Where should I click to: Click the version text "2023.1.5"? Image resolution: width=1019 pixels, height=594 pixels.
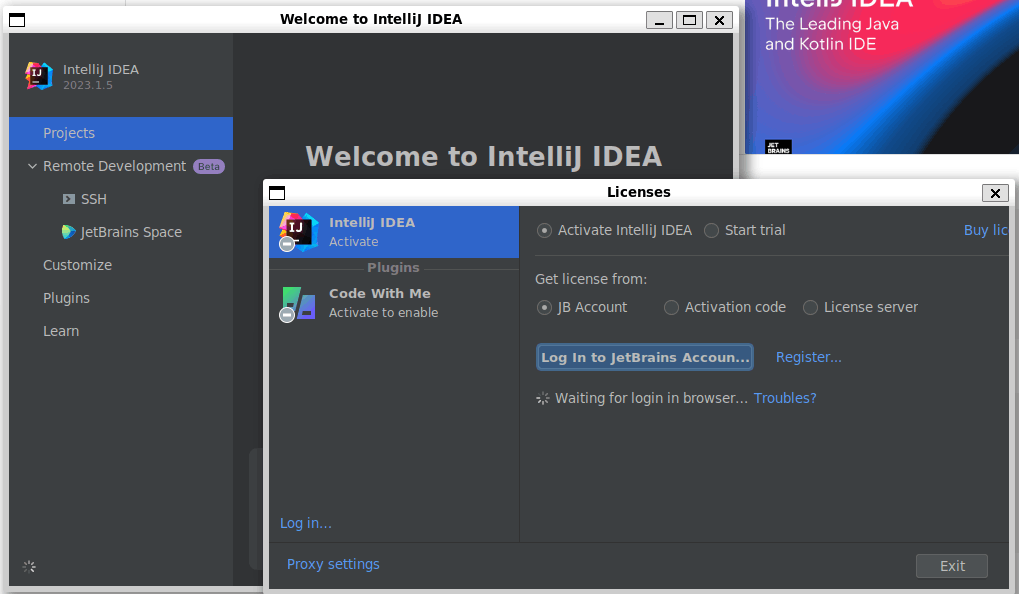88,85
